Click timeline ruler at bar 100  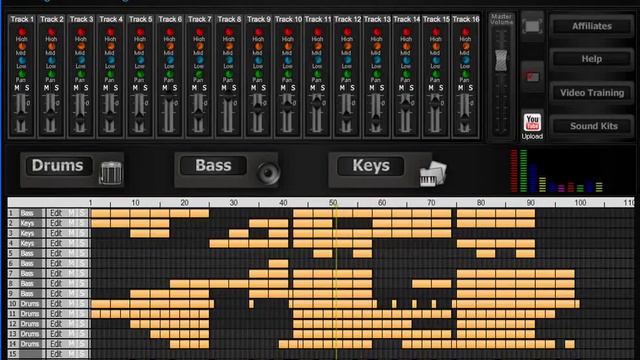click(580, 202)
